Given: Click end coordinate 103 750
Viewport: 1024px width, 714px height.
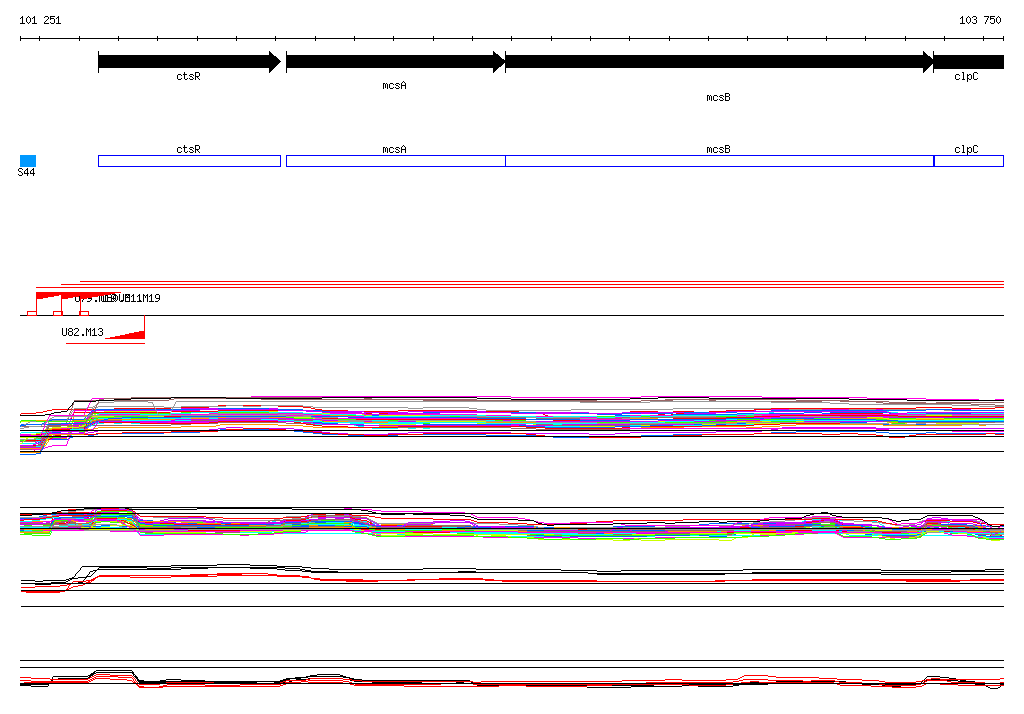Looking at the screenshot, I should click(980, 20).
